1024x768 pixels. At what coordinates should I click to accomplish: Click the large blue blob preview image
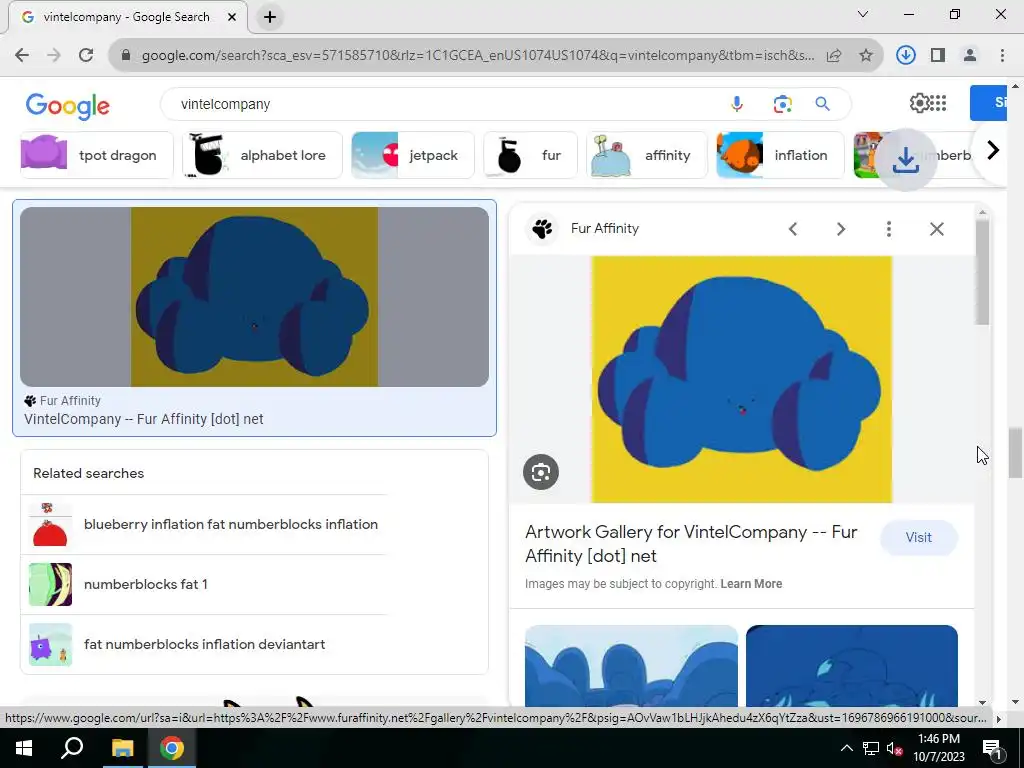(741, 379)
